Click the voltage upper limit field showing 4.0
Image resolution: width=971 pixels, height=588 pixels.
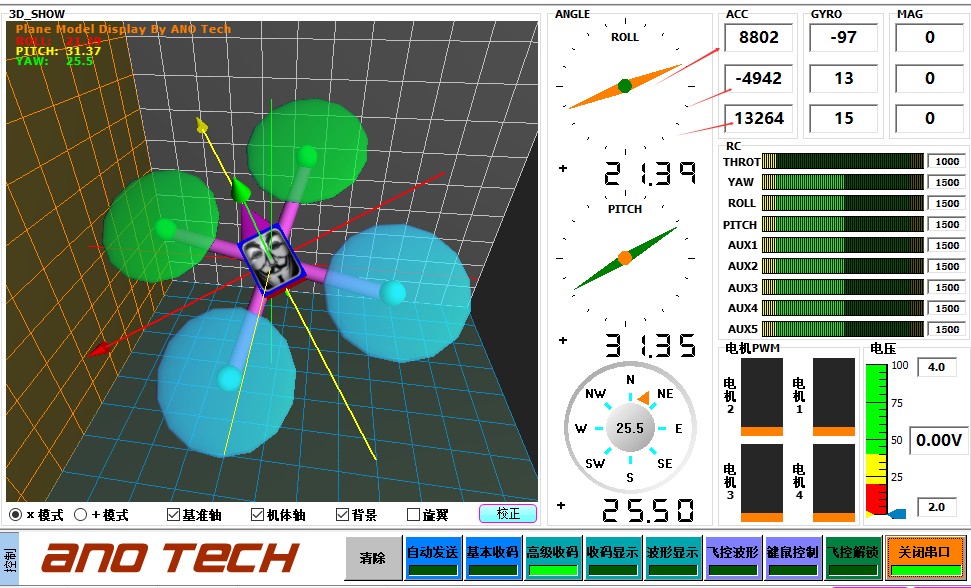[936, 367]
